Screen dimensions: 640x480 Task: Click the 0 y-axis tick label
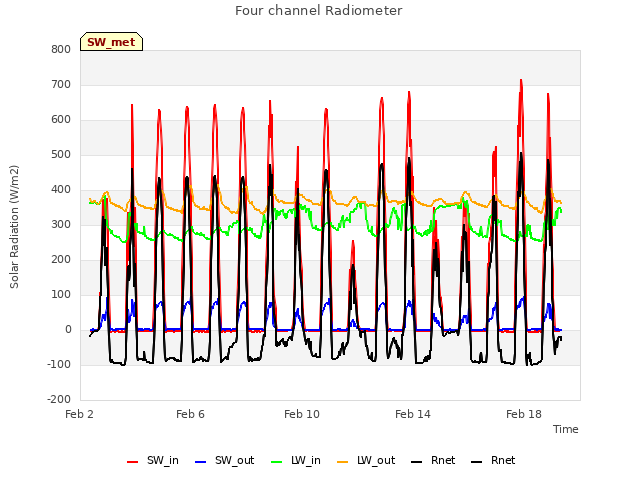68,330
